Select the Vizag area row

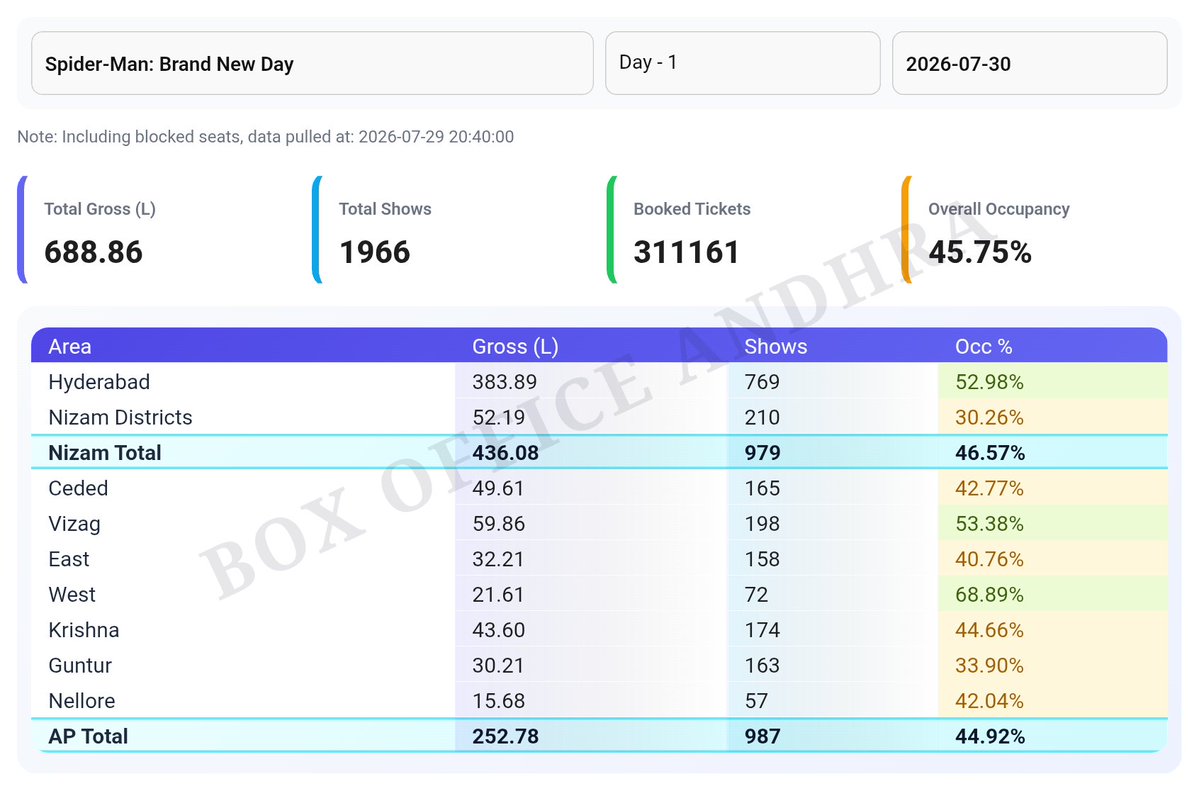coord(599,523)
